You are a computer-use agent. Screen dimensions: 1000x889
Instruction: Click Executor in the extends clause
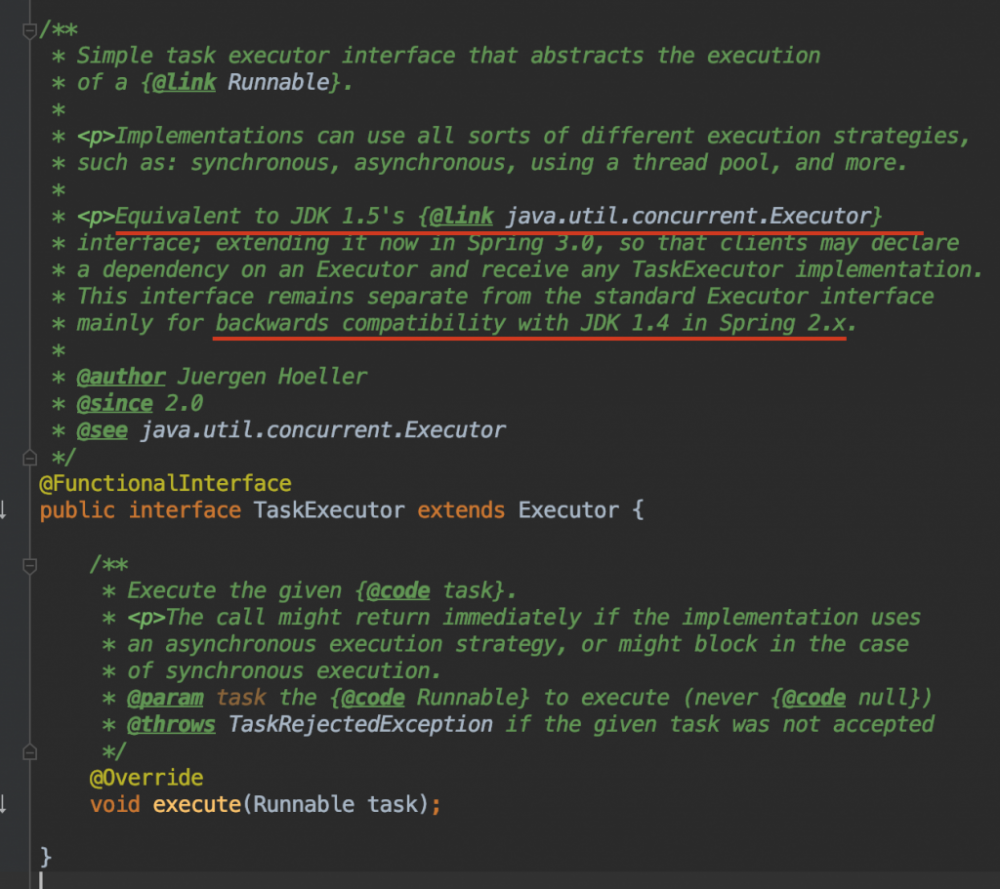coord(568,511)
